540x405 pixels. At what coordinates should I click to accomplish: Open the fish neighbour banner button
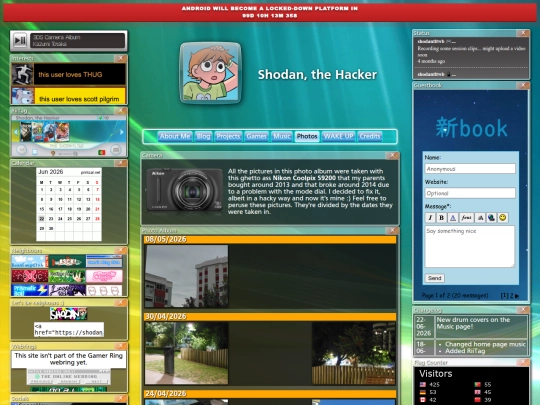67,262
